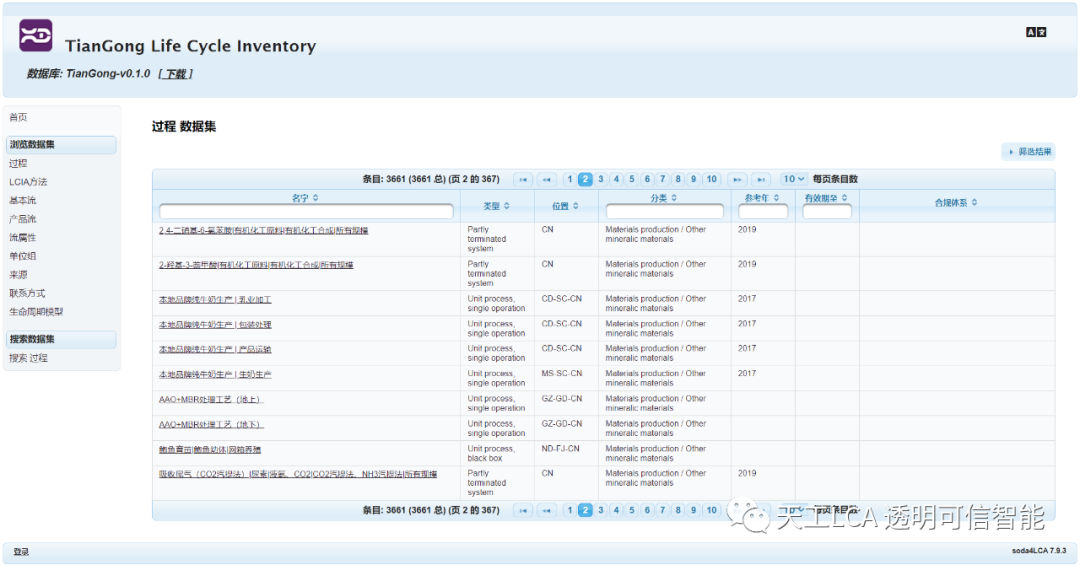The width and height of the screenshot is (1080, 565).
Task: Go to page 9 in pager below table
Action: 694,511
